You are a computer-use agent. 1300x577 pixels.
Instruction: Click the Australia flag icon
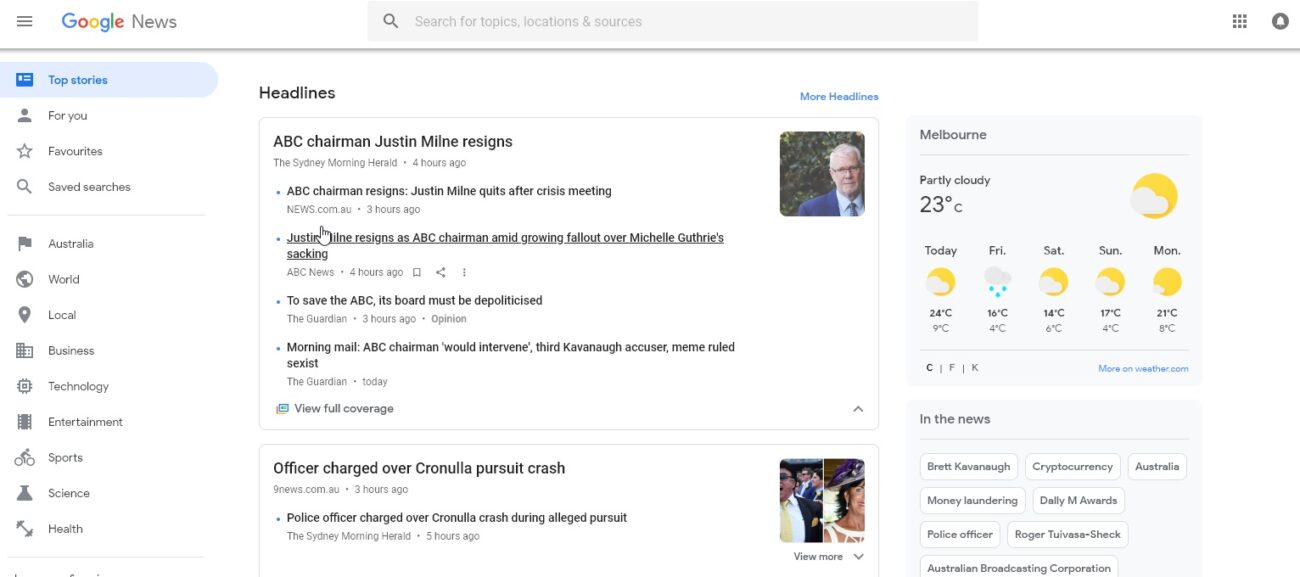tap(25, 244)
